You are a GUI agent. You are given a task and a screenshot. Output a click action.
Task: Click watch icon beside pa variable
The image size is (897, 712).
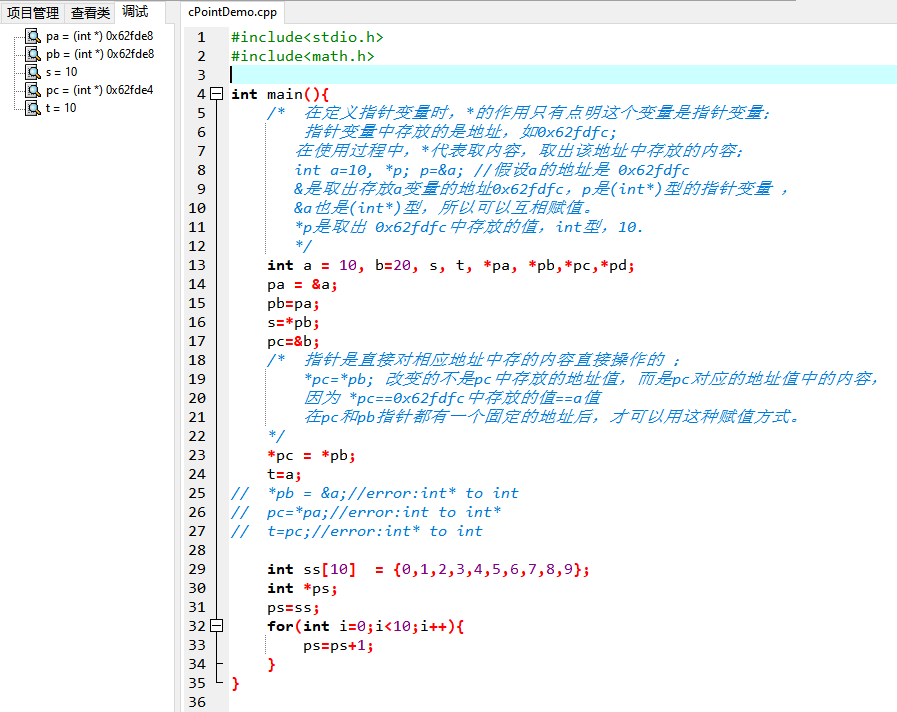pos(33,36)
